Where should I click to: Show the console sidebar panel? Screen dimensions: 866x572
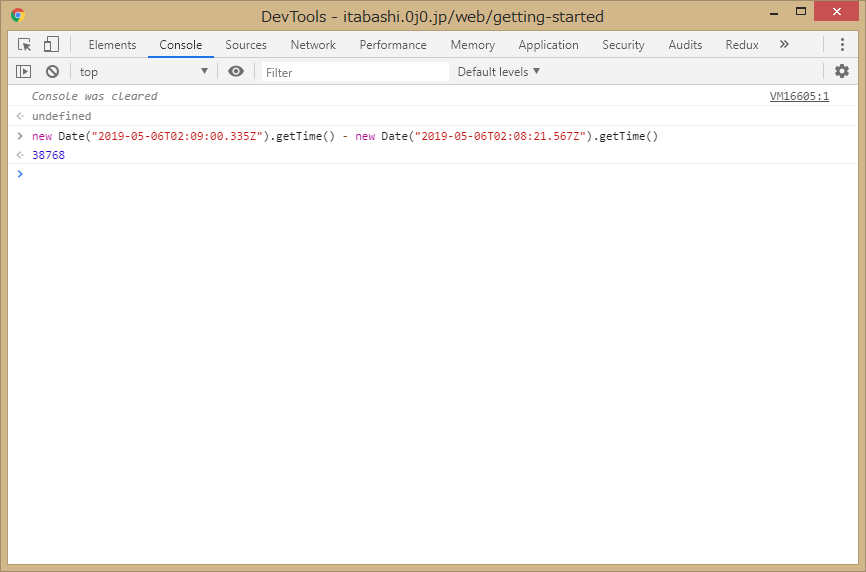[x=24, y=71]
